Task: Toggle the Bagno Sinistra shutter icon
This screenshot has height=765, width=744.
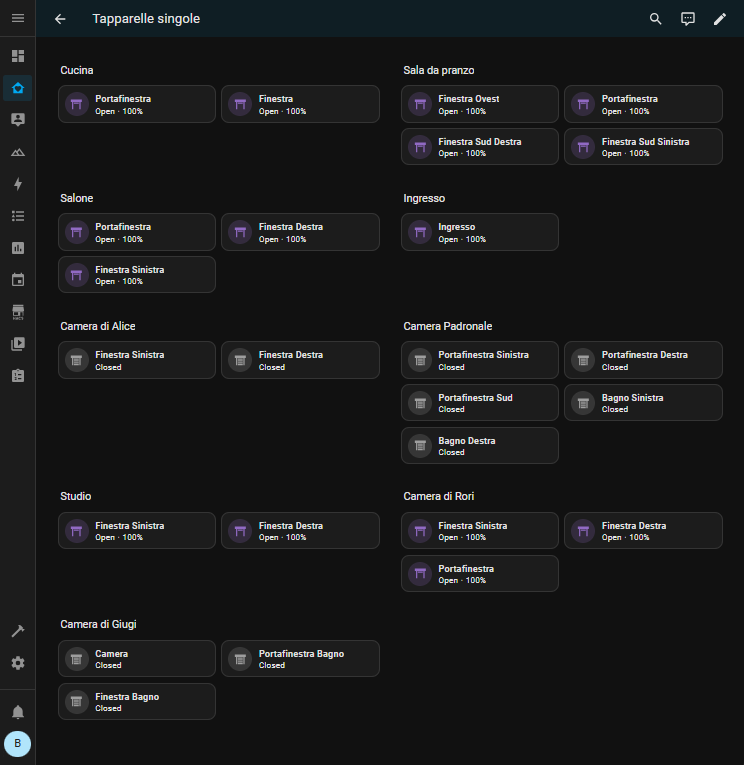Action: pyautogui.click(x=583, y=403)
